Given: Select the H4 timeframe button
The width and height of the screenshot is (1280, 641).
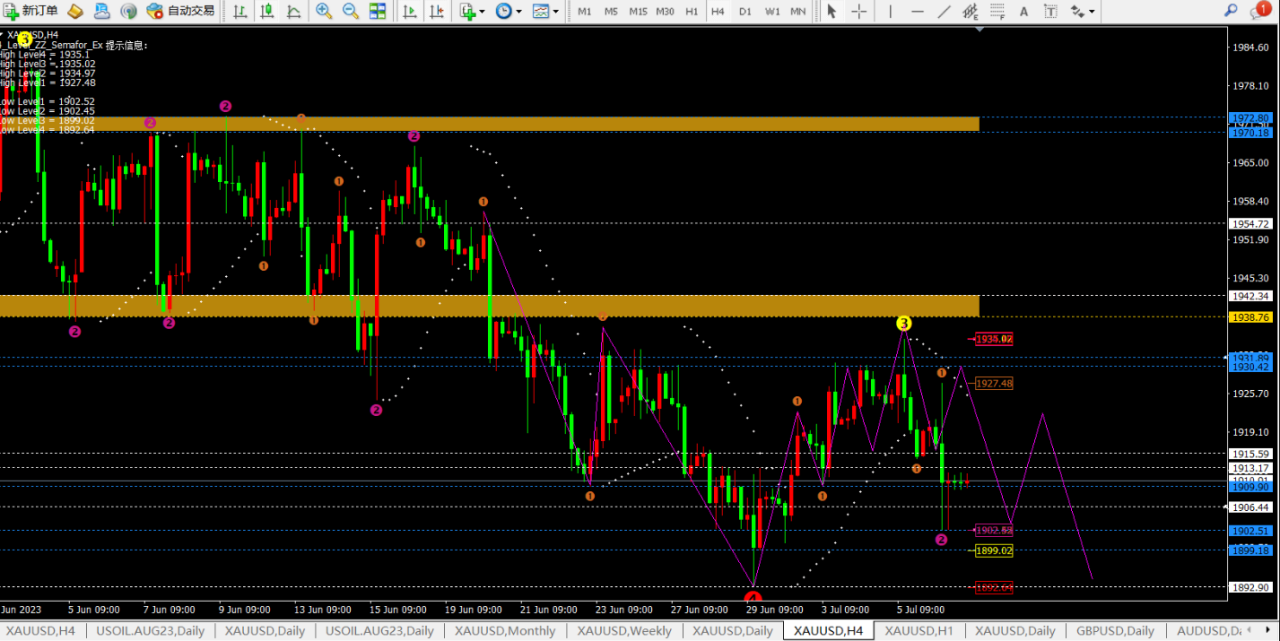Looking at the screenshot, I should pyautogui.click(x=718, y=11).
